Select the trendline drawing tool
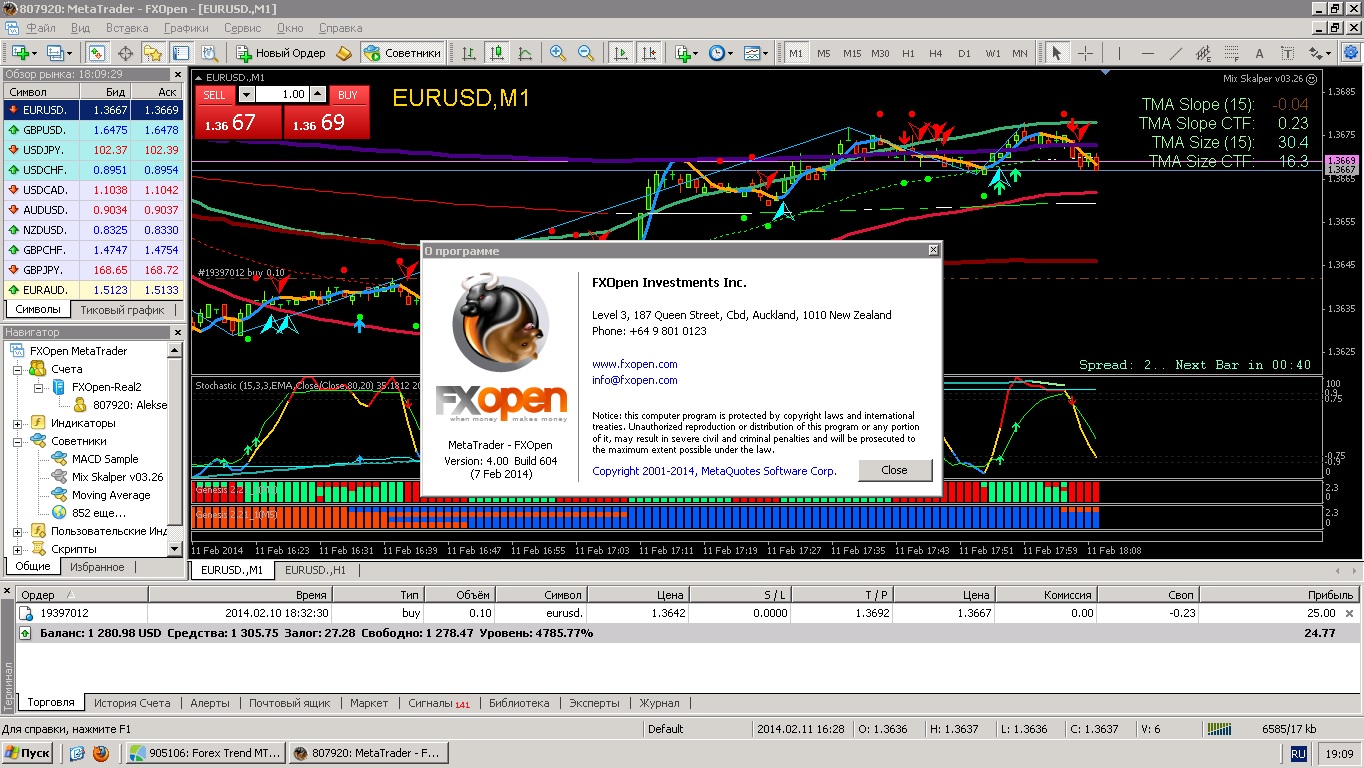This screenshot has width=1364, height=768. (1175, 53)
